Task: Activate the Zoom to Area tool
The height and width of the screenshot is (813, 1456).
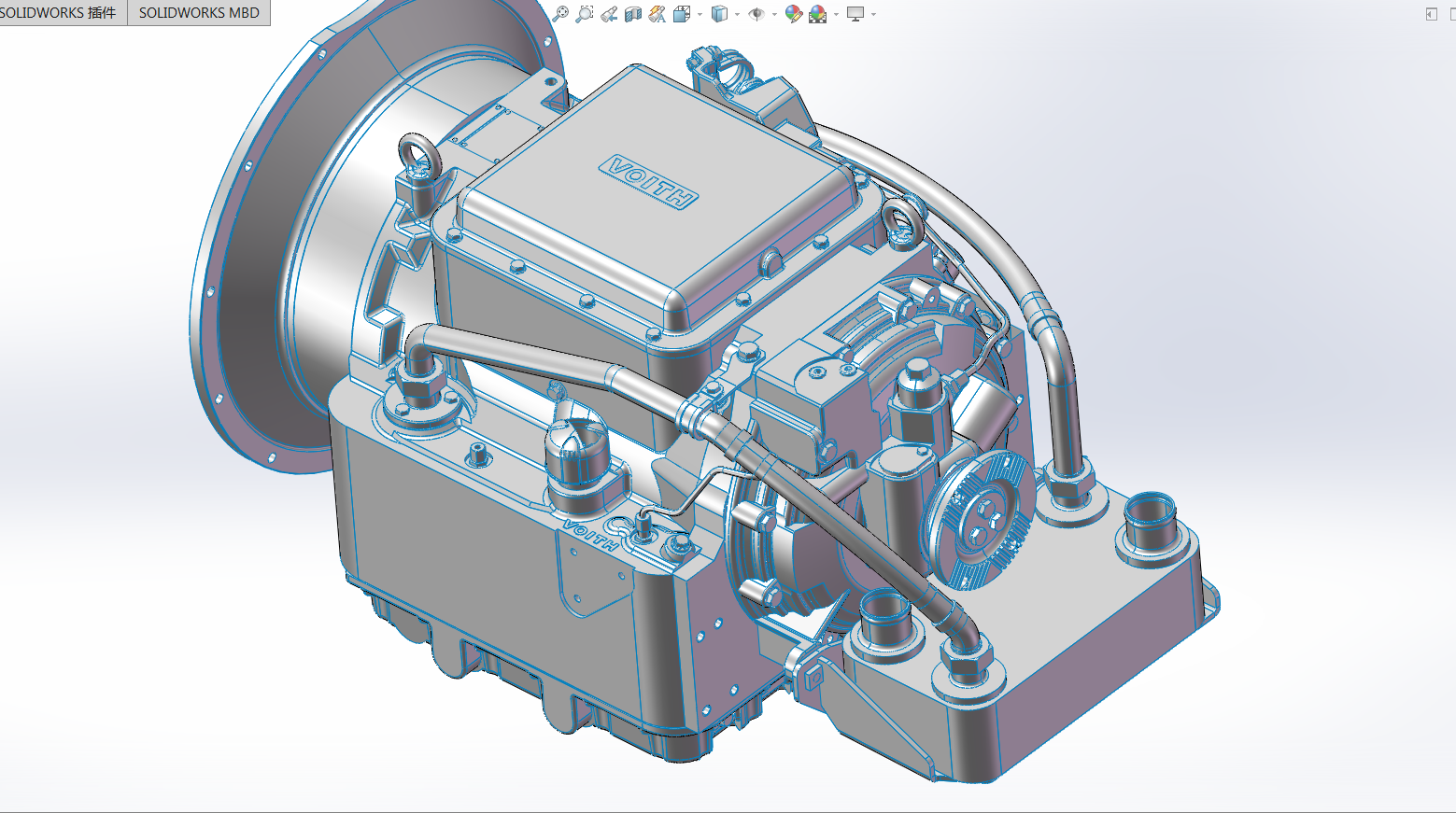Action: (585, 14)
